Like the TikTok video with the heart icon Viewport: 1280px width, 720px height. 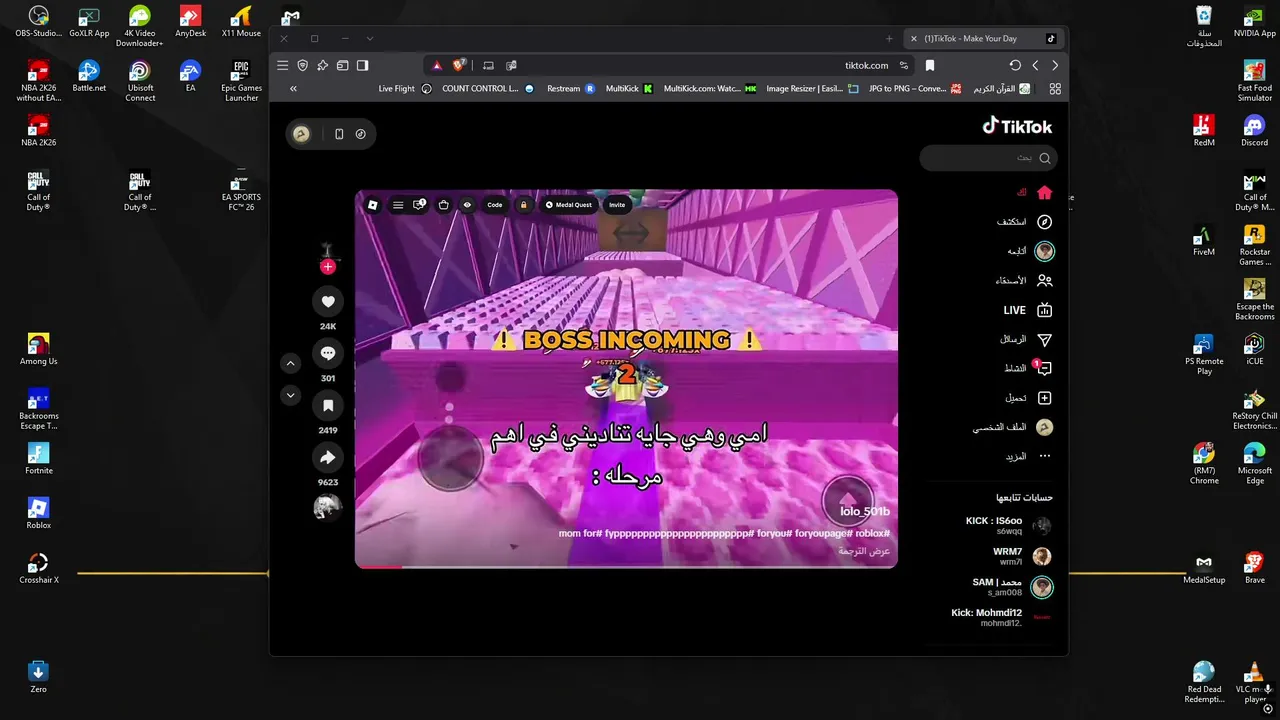click(328, 301)
